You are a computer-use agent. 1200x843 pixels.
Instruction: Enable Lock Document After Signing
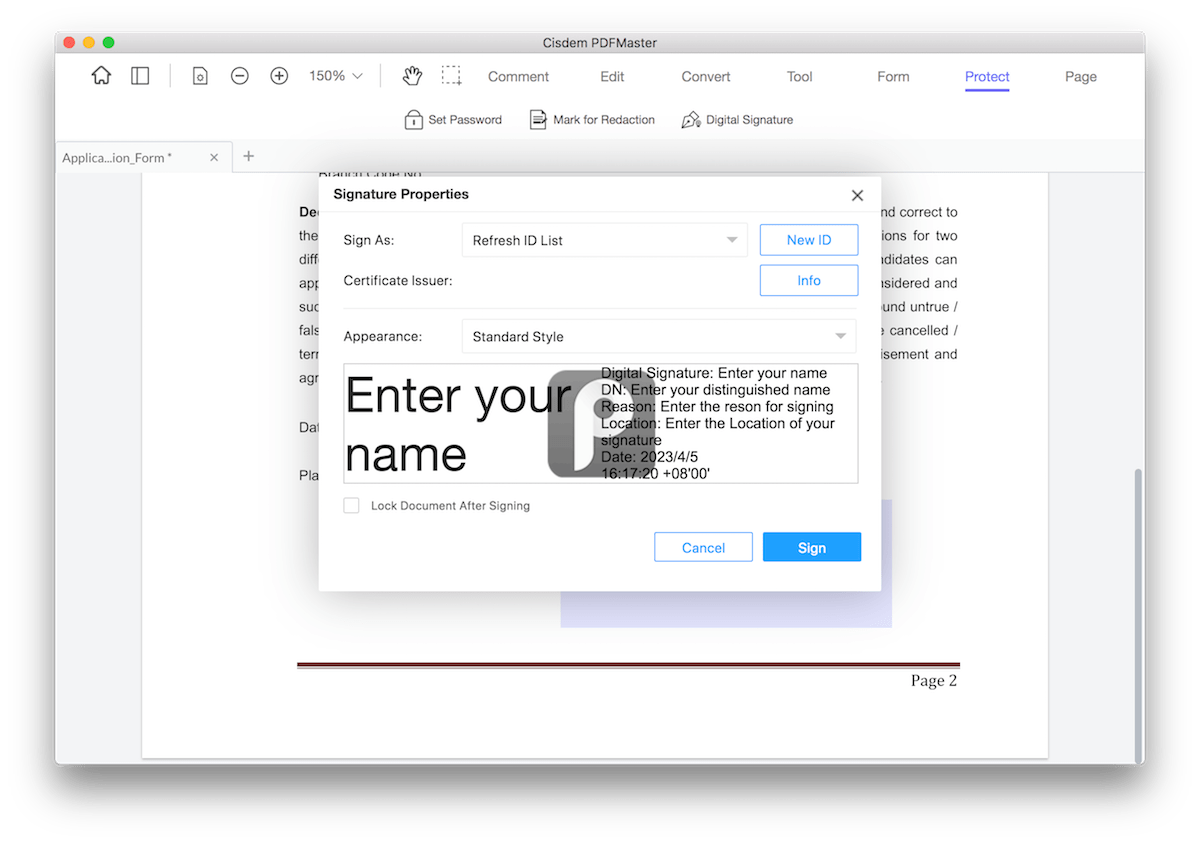(x=351, y=506)
